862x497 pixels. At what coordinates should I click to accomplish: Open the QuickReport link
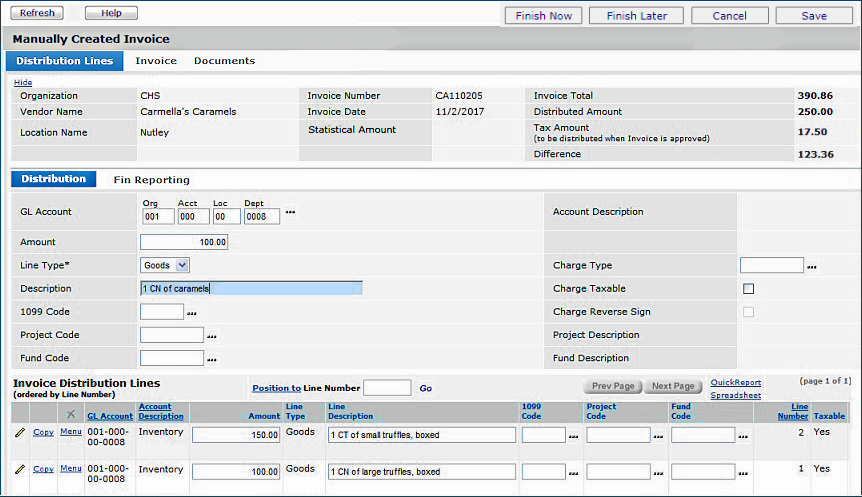coord(735,382)
